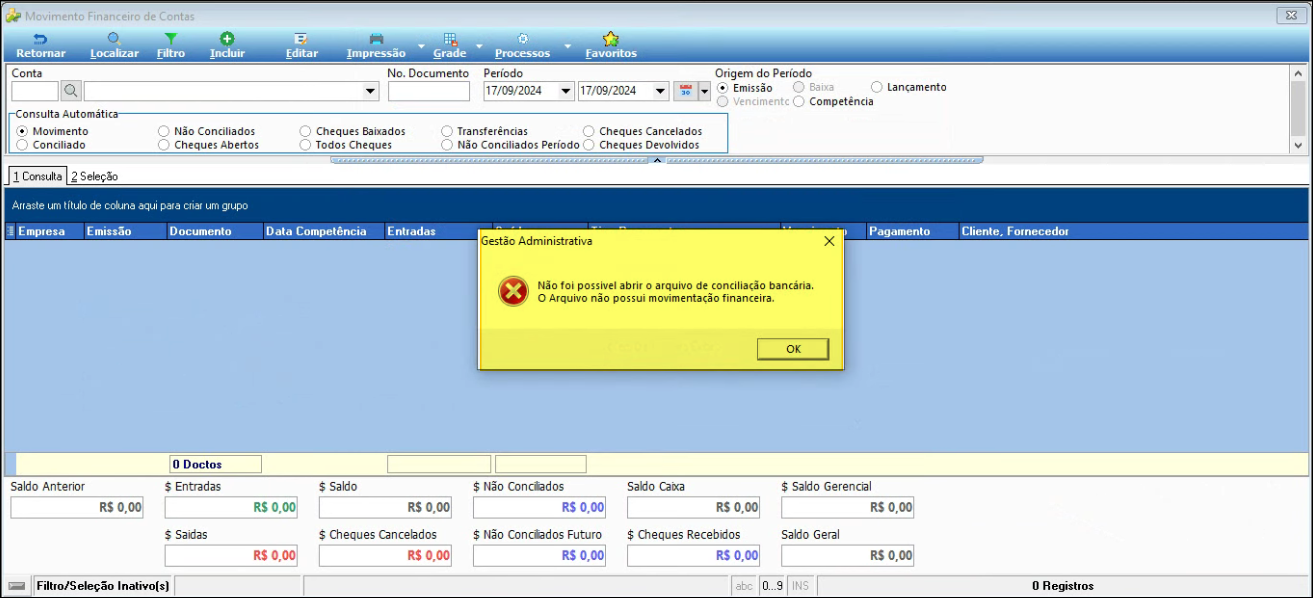The image size is (1313, 598).
Task: Click the No. Documento input field
Action: click(429, 91)
